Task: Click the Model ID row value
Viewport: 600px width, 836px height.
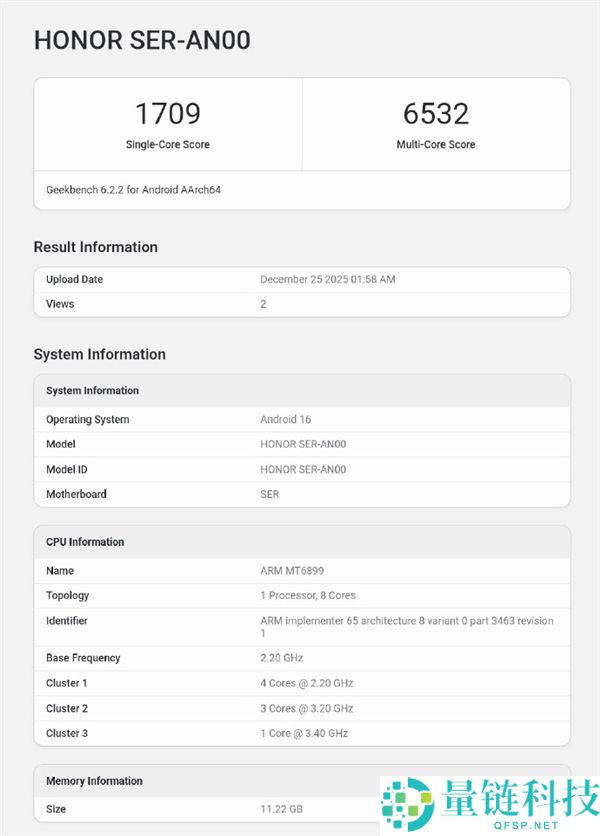Action: [x=303, y=469]
